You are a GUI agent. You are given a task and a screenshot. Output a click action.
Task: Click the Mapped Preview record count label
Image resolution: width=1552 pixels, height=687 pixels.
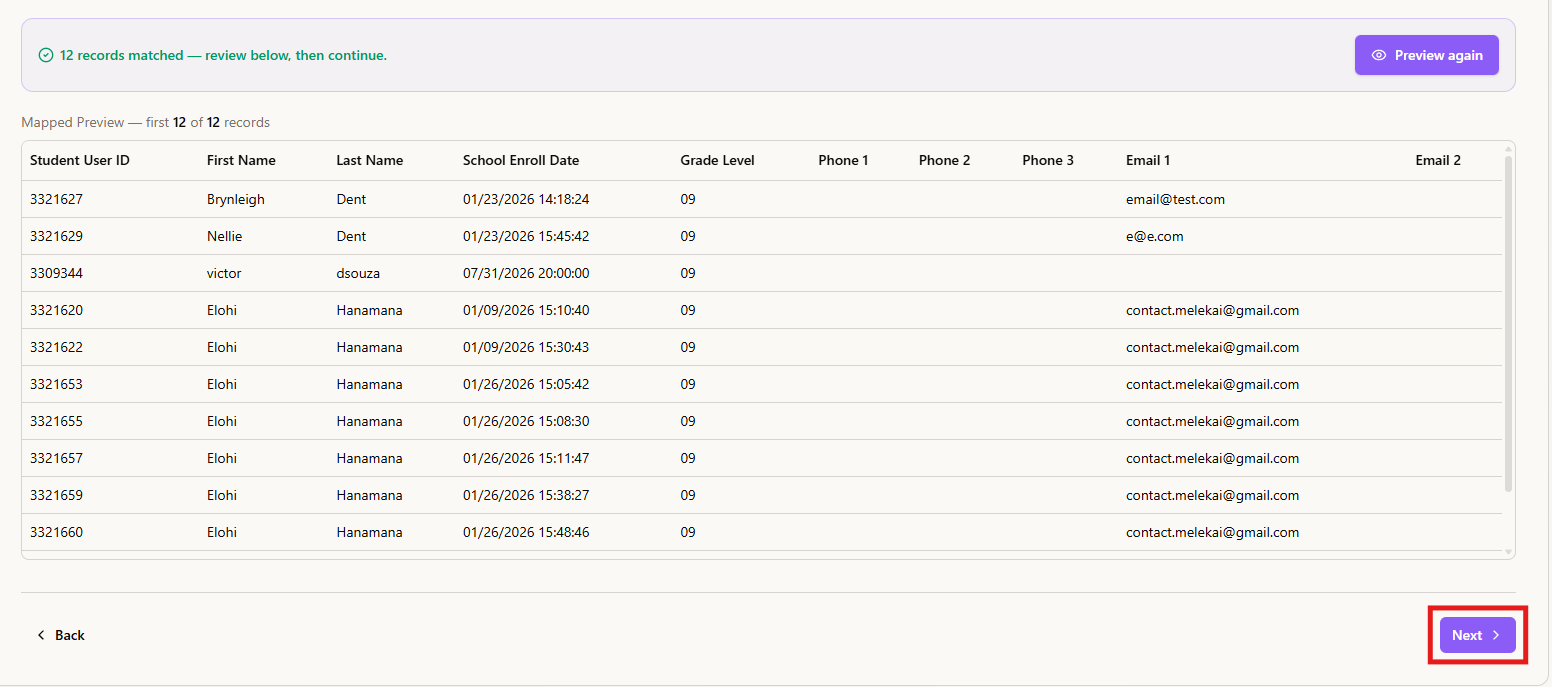coord(146,123)
